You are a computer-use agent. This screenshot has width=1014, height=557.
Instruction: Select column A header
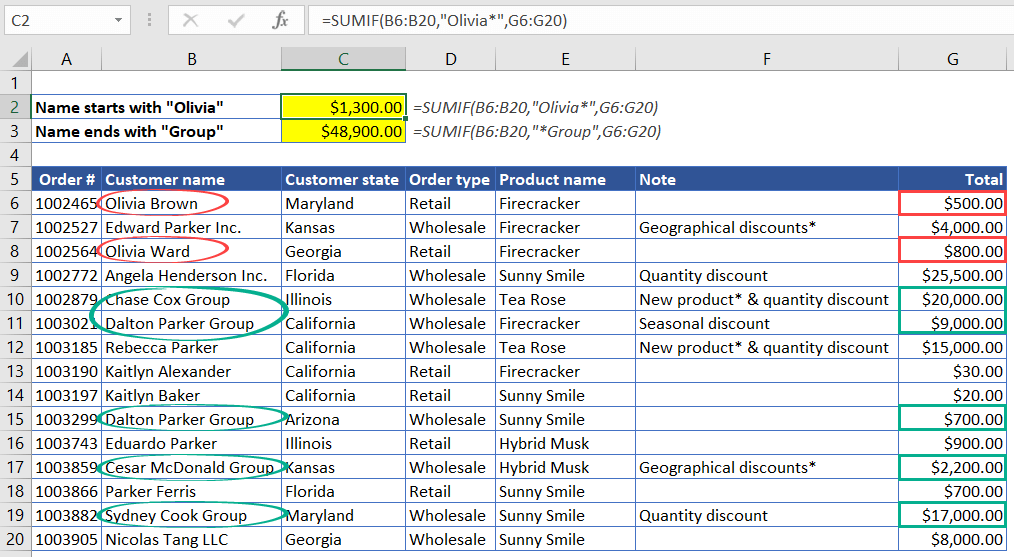pyautogui.click(x=66, y=60)
